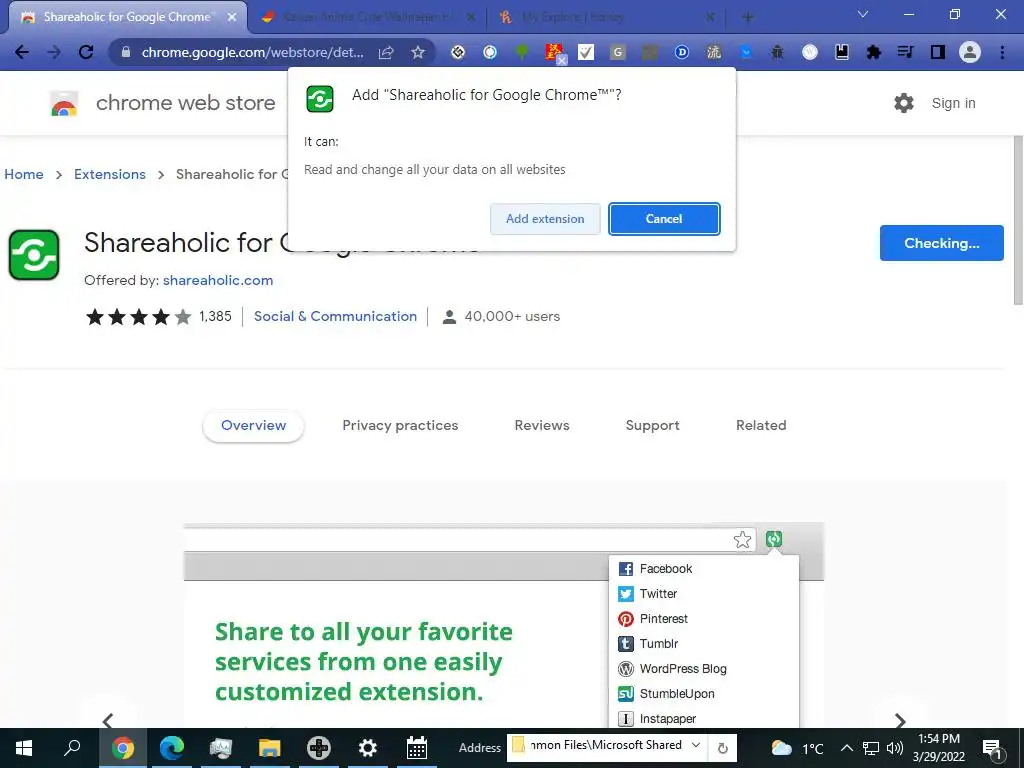Open the gray G extension icon
Image resolution: width=1024 pixels, height=768 pixels.
[618, 52]
